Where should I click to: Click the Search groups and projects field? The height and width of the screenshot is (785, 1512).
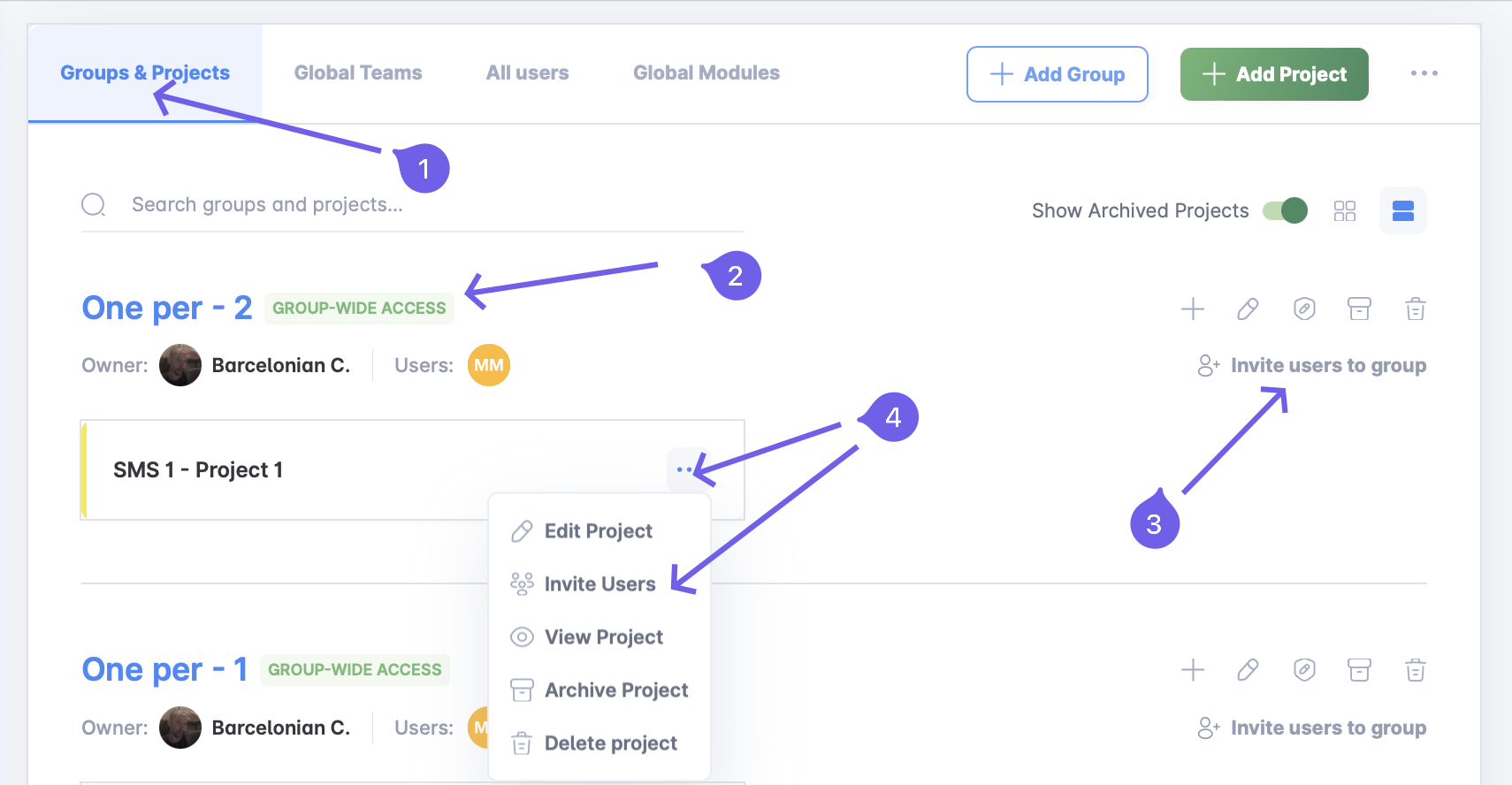tap(354, 205)
